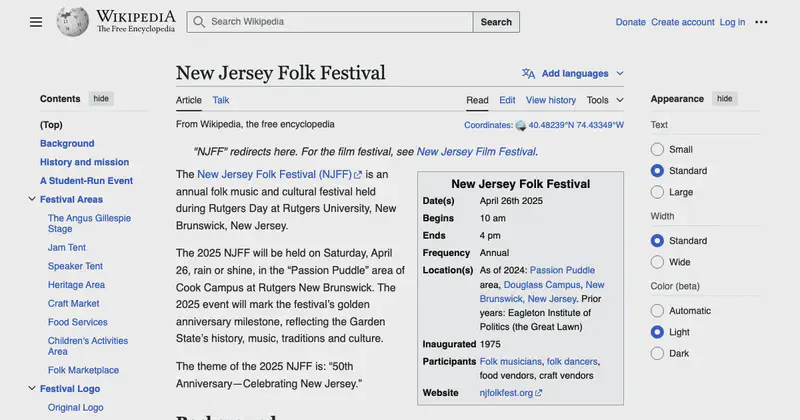Jump to Folk Marketplace subsection
This screenshot has height=420, width=800.
click(x=83, y=370)
